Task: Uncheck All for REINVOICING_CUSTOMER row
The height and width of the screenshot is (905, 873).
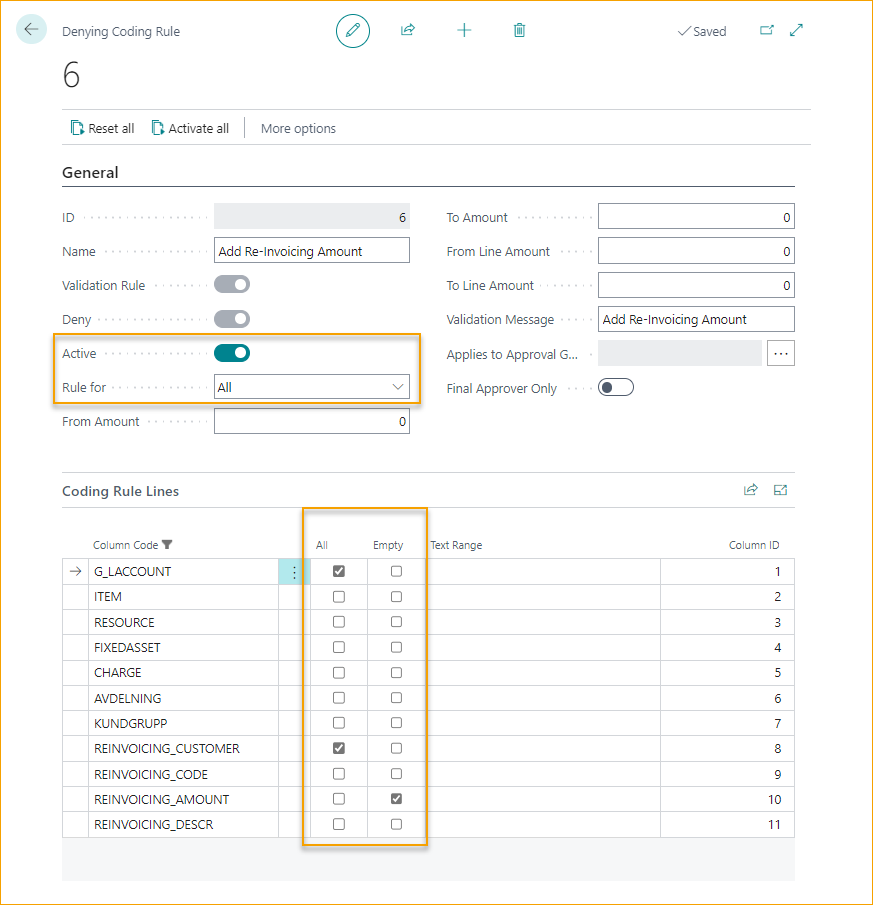Action: tap(338, 748)
